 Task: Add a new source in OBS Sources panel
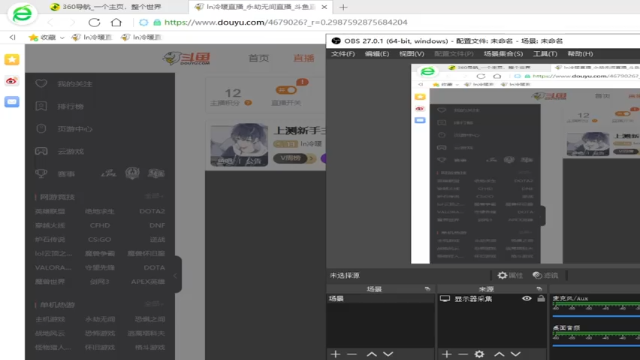click(x=447, y=354)
